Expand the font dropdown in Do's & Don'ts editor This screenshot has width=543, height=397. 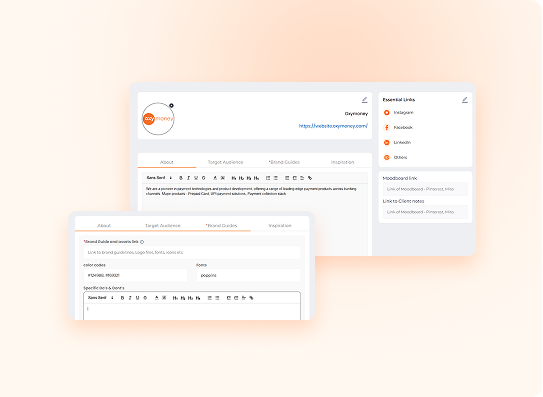click(112, 298)
